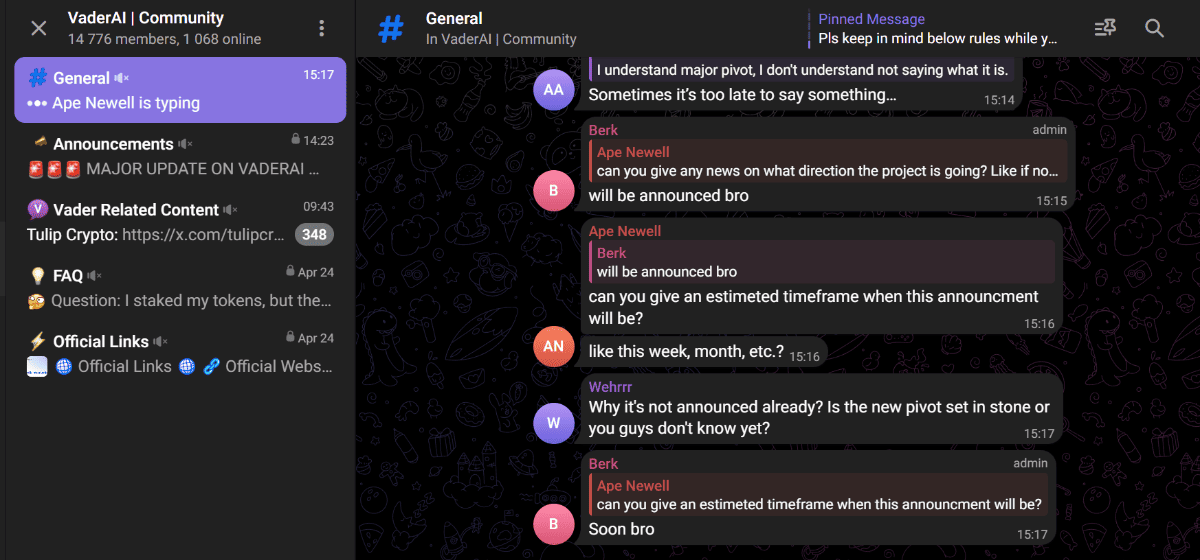The width and height of the screenshot is (1200, 560).
Task: Click the 348 unread messages badge
Action: pos(314,235)
